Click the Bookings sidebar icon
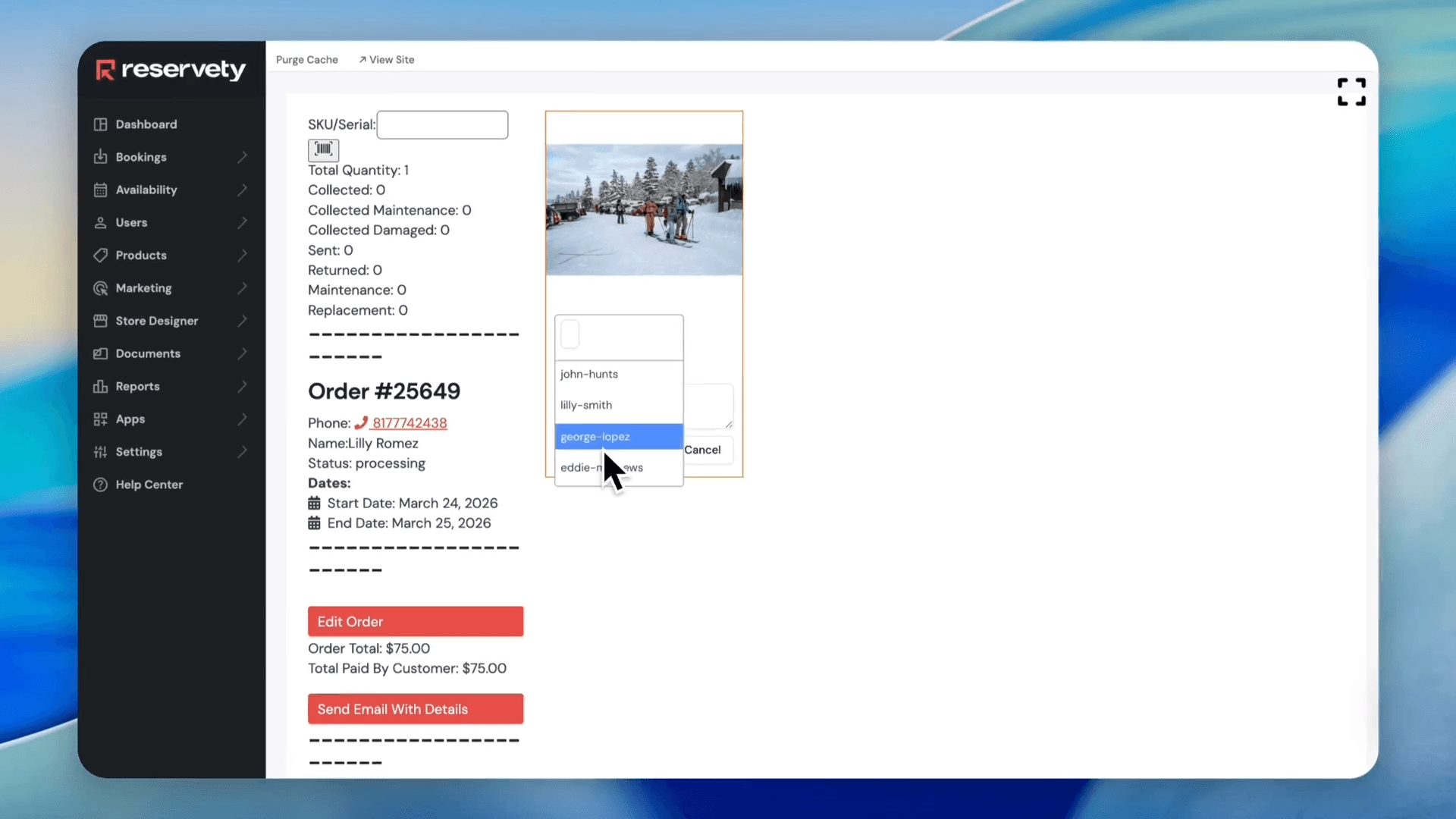The width and height of the screenshot is (1456, 819). 100,157
